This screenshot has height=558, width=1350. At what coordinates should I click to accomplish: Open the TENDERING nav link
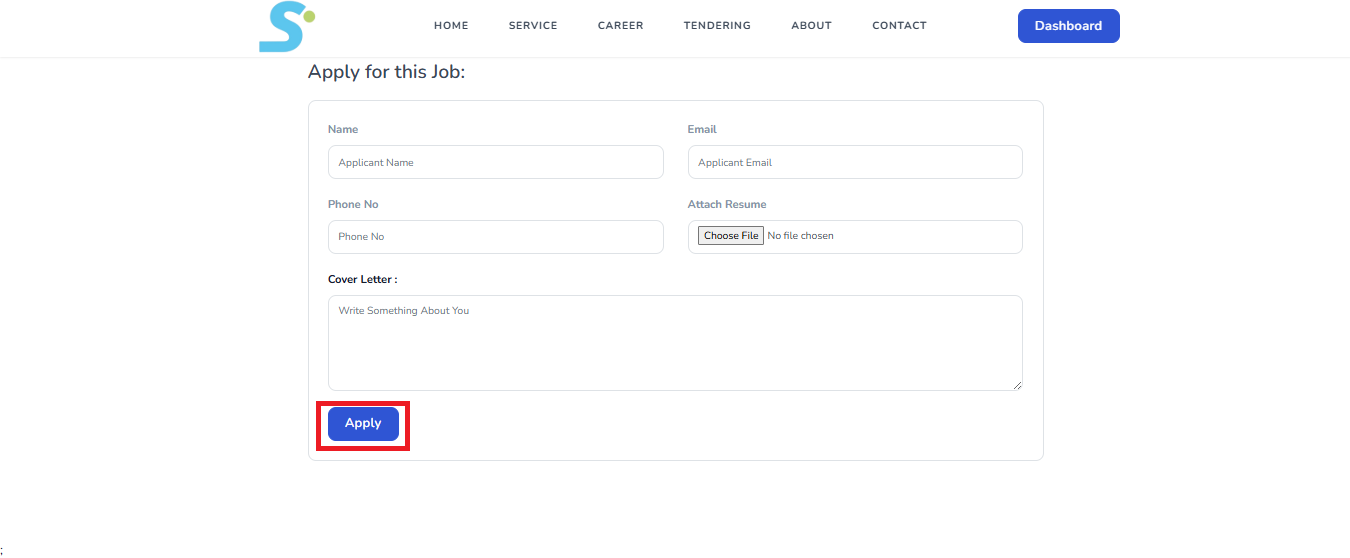(x=717, y=26)
